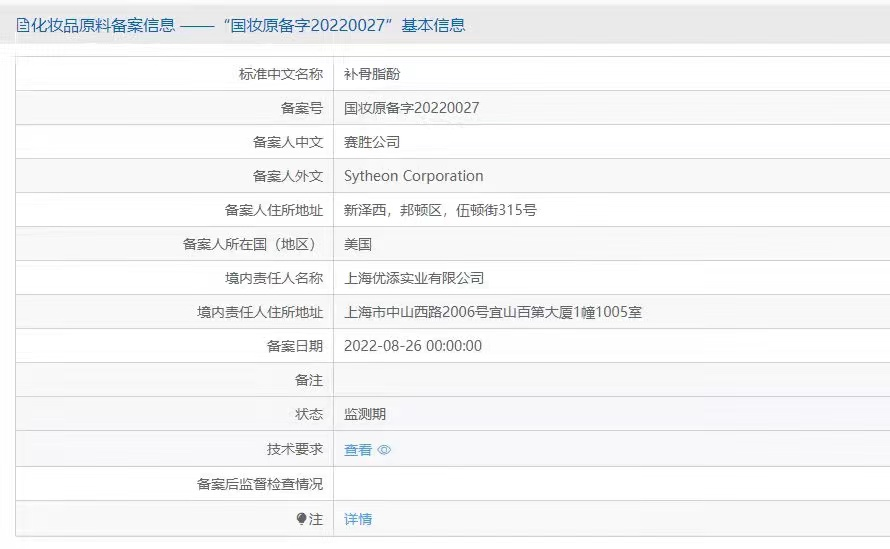Image resolution: width=890 pixels, height=549 pixels.
Task: Click 上海优添实业有限公司 responsible party name
Action: pos(414,278)
